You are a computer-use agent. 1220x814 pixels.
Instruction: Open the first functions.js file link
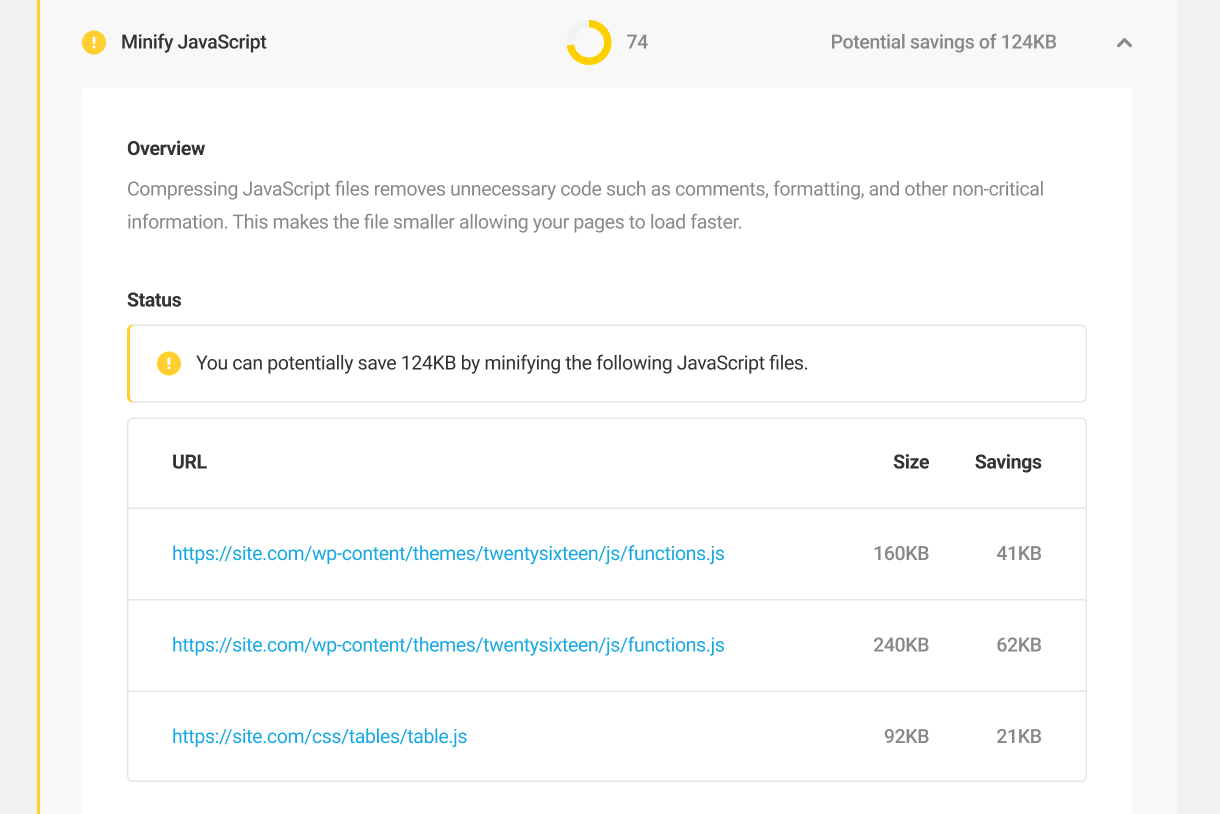[x=448, y=553]
